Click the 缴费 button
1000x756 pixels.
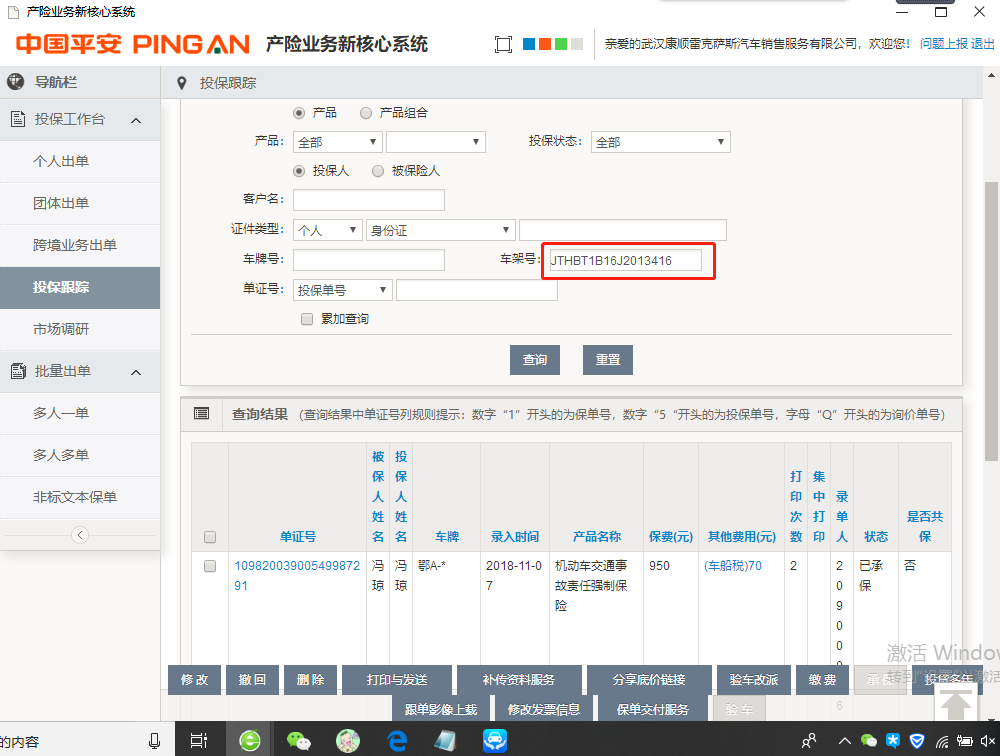point(823,680)
